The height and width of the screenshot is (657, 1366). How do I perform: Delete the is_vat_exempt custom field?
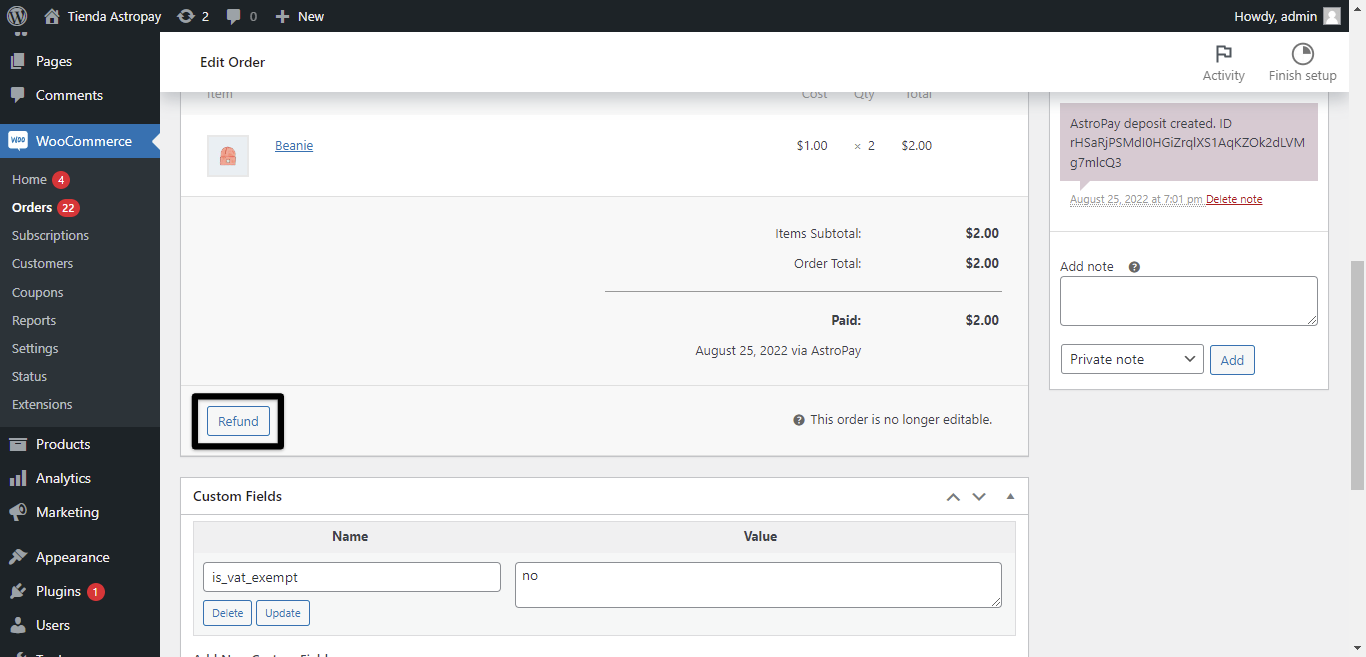tap(227, 613)
